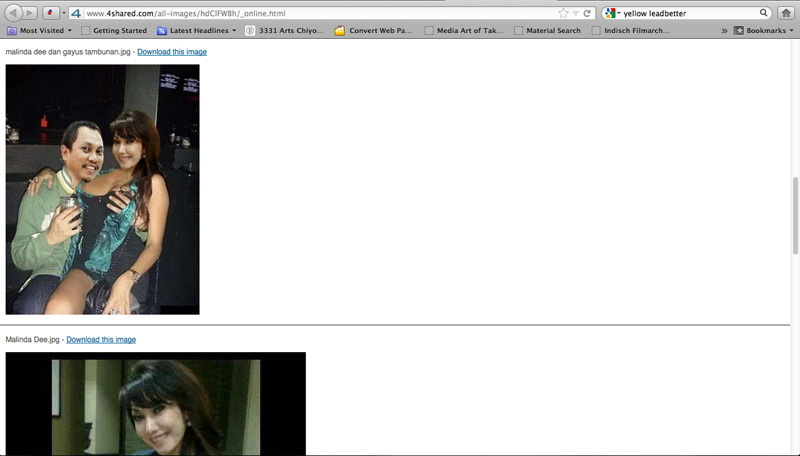Click the 'malinda dee dan gayus tambunan.jpg' filename
This screenshot has height=456, width=800.
click(68, 52)
